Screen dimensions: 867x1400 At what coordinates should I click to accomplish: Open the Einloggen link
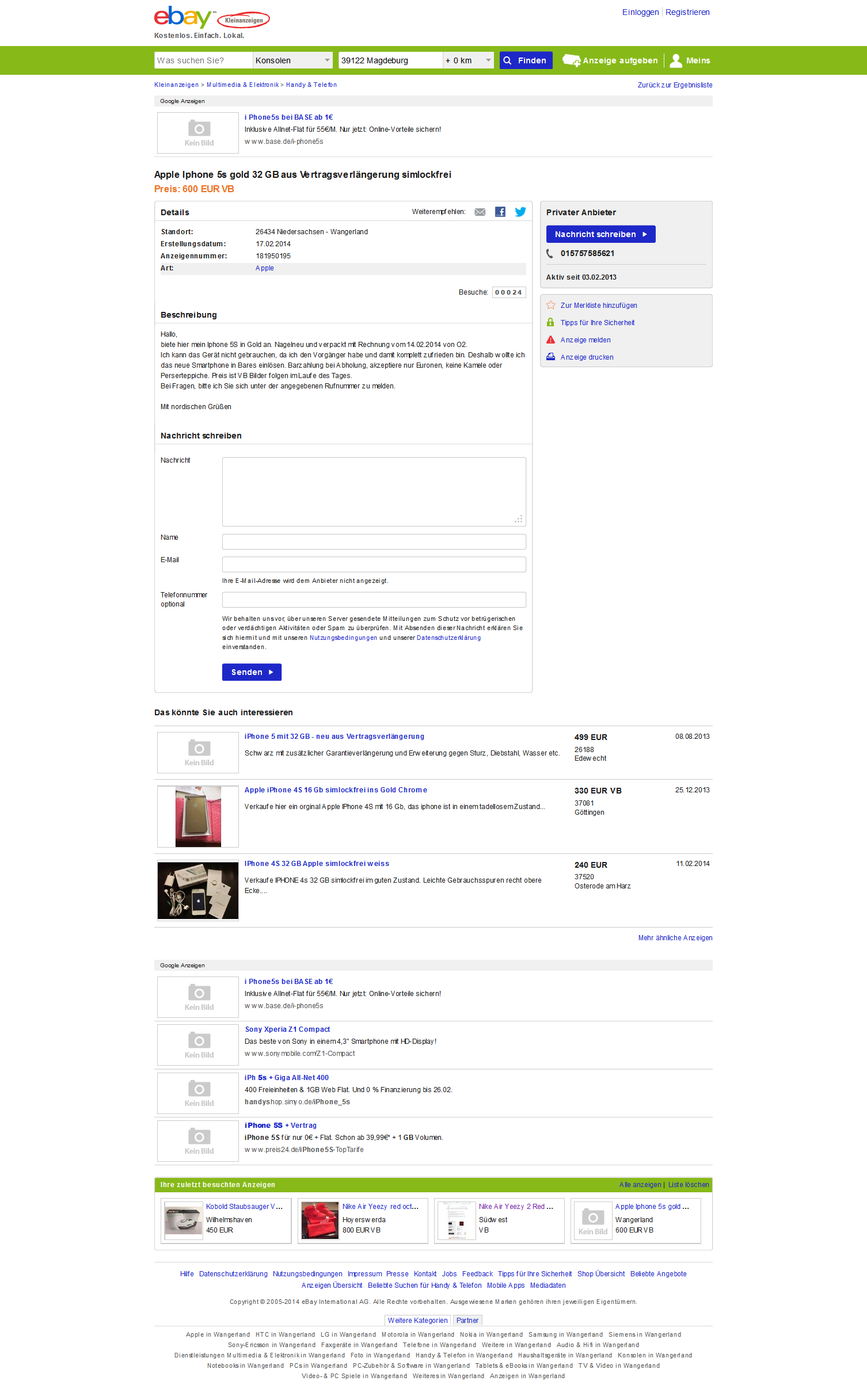pyautogui.click(x=640, y=12)
